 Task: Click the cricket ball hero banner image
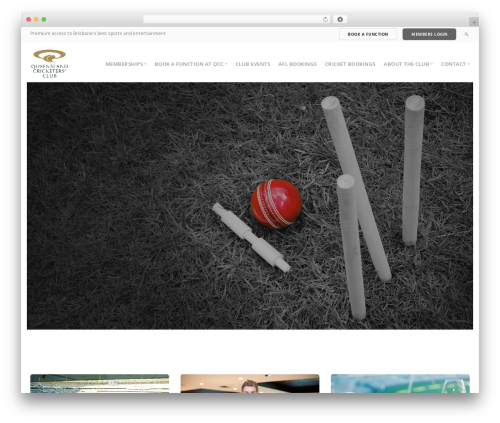[250, 206]
